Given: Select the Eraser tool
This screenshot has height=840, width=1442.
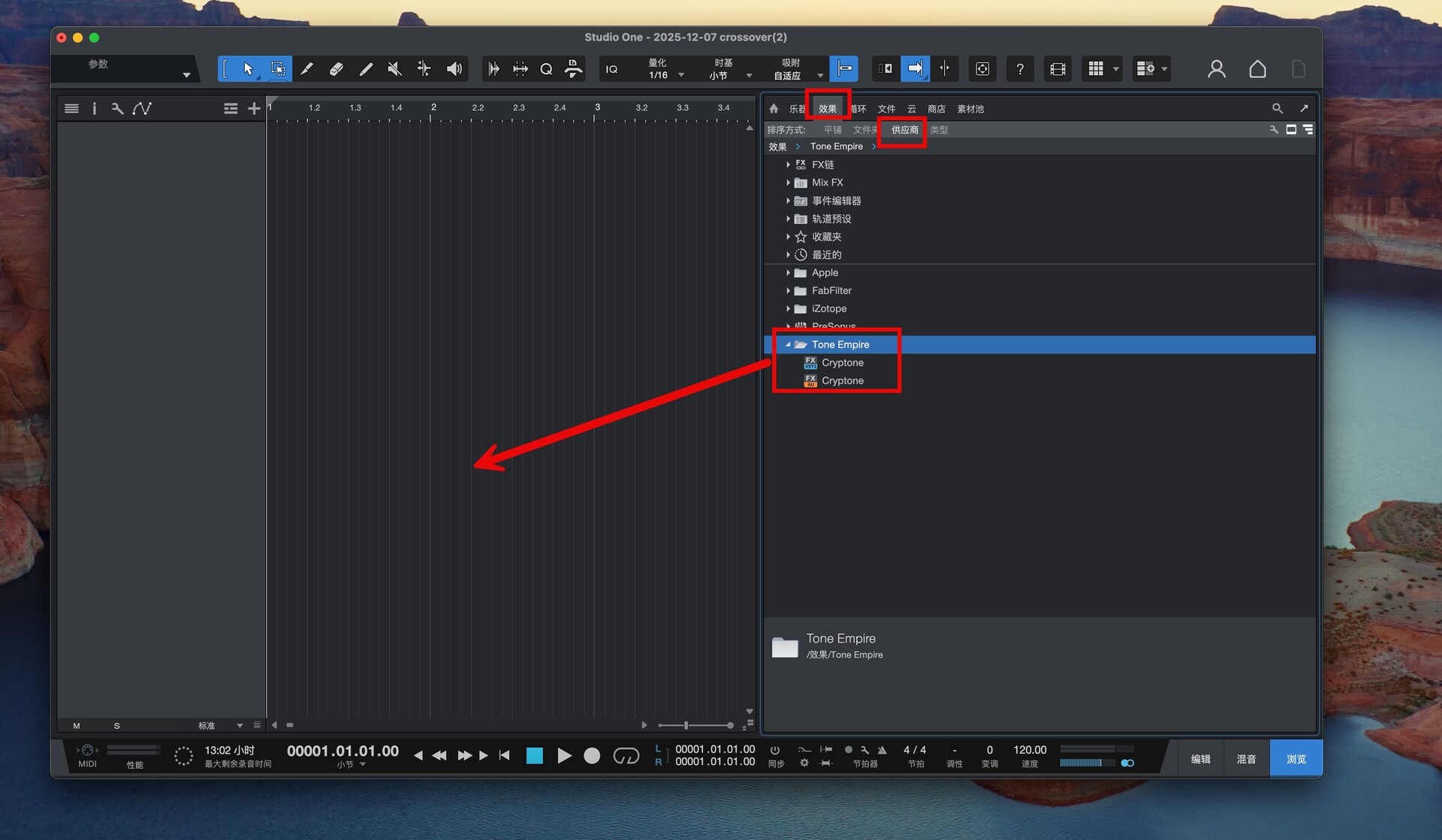Looking at the screenshot, I should click(x=336, y=69).
